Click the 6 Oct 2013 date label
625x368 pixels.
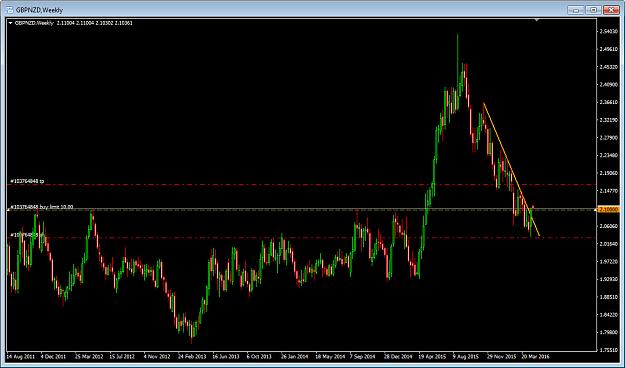[259, 356]
